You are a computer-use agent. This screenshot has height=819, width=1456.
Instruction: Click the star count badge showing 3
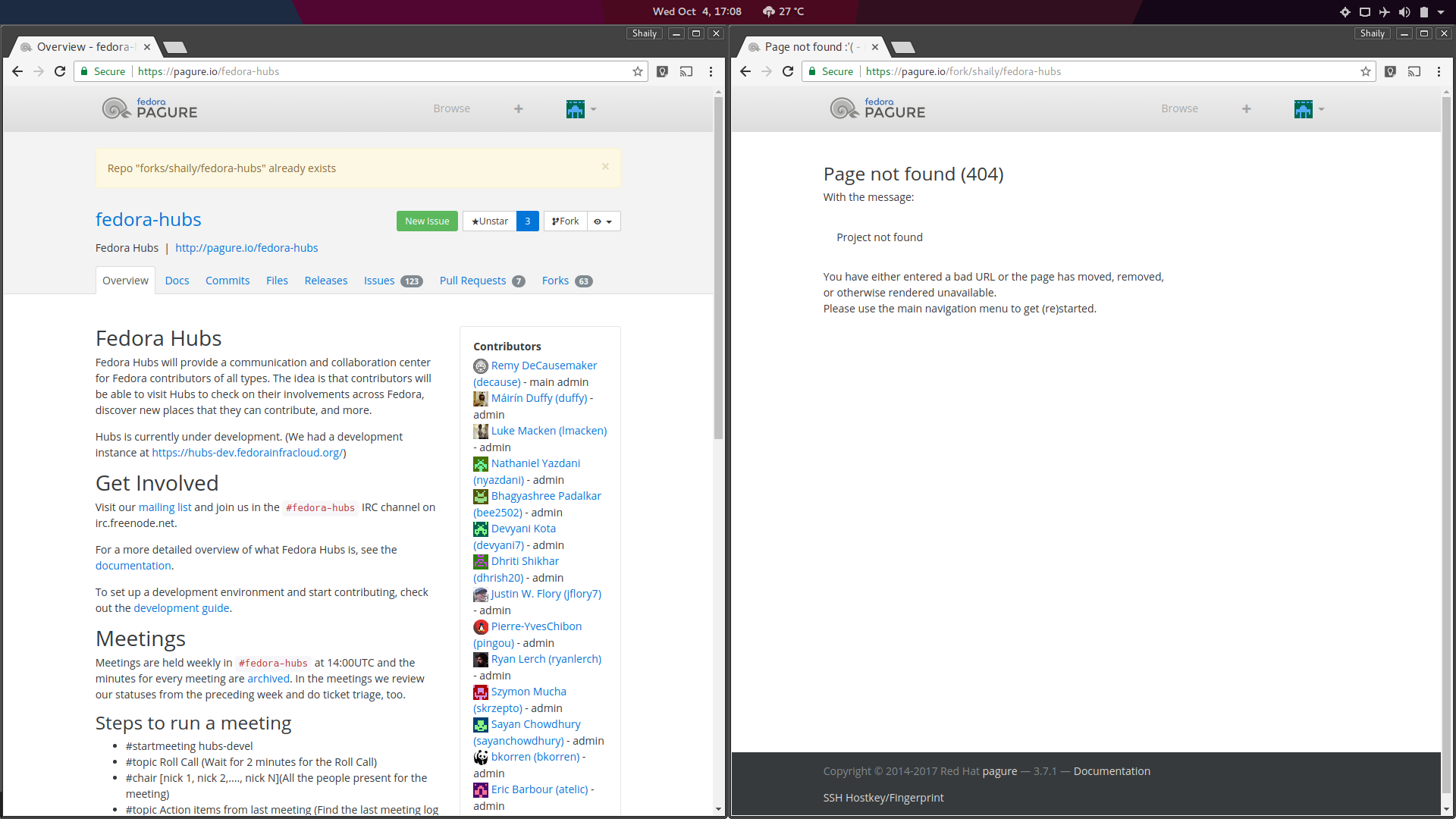click(x=528, y=221)
